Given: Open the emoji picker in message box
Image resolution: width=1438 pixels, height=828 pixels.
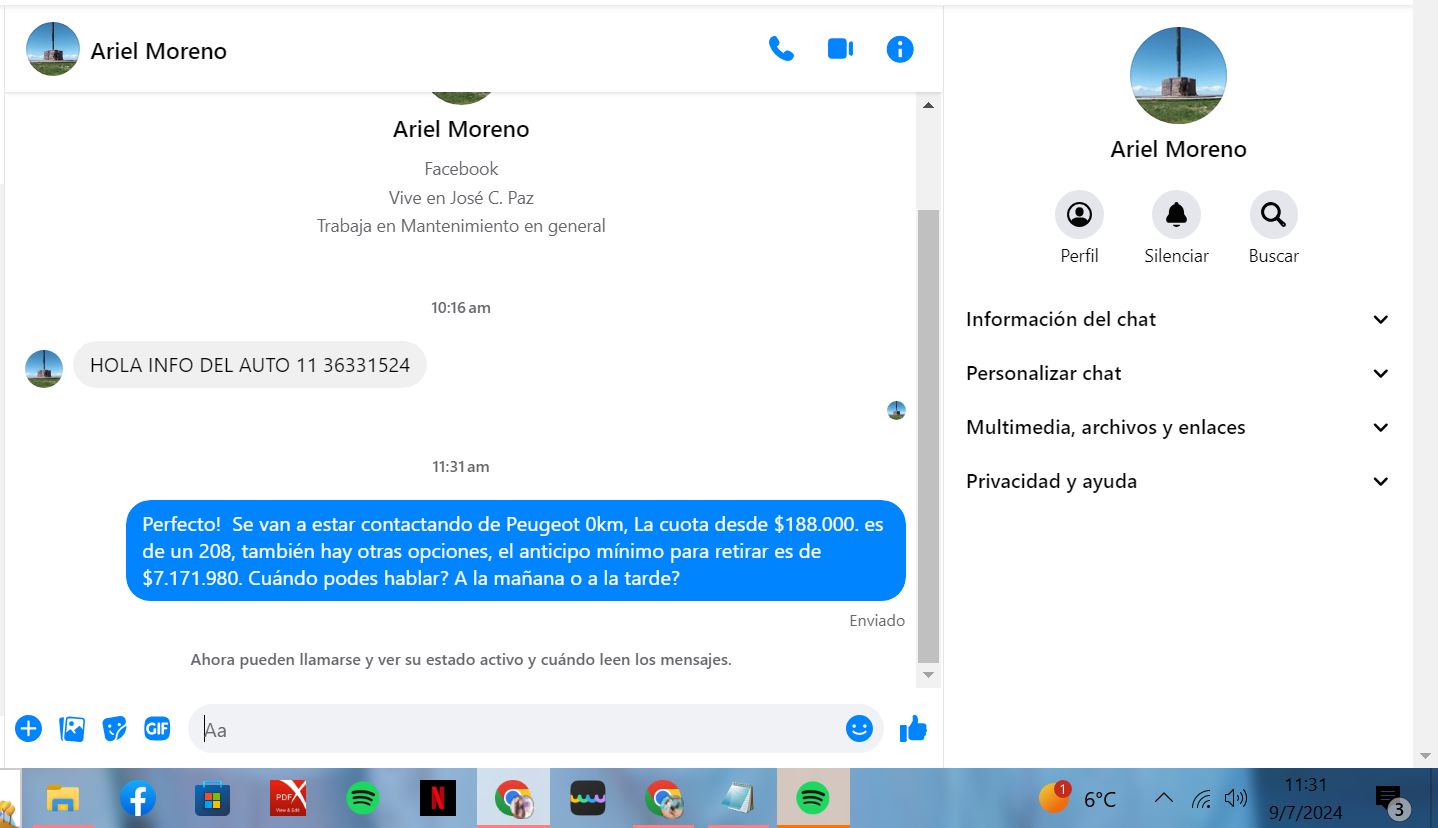Looking at the screenshot, I should pyautogui.click(x=859, y=729).
